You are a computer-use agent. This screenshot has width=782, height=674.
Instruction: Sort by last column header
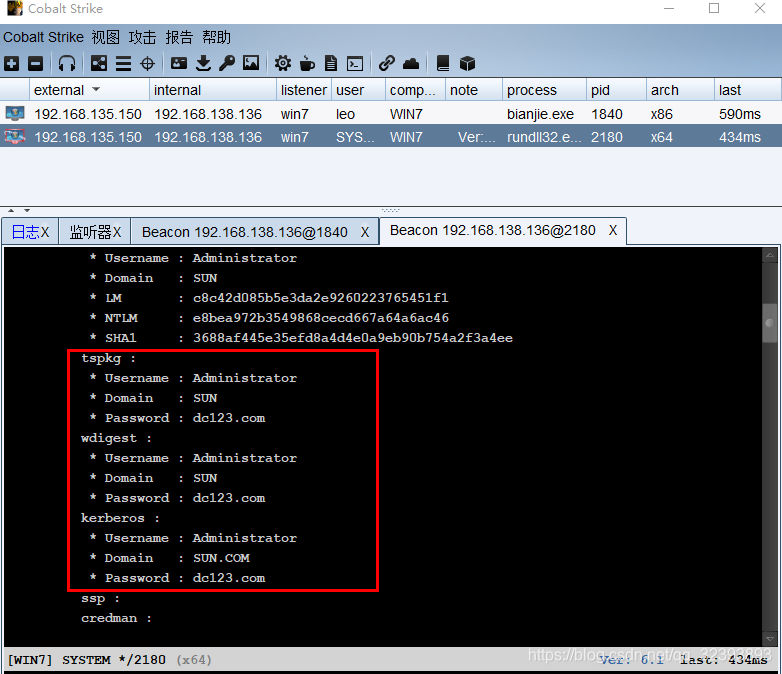(747, 90)
